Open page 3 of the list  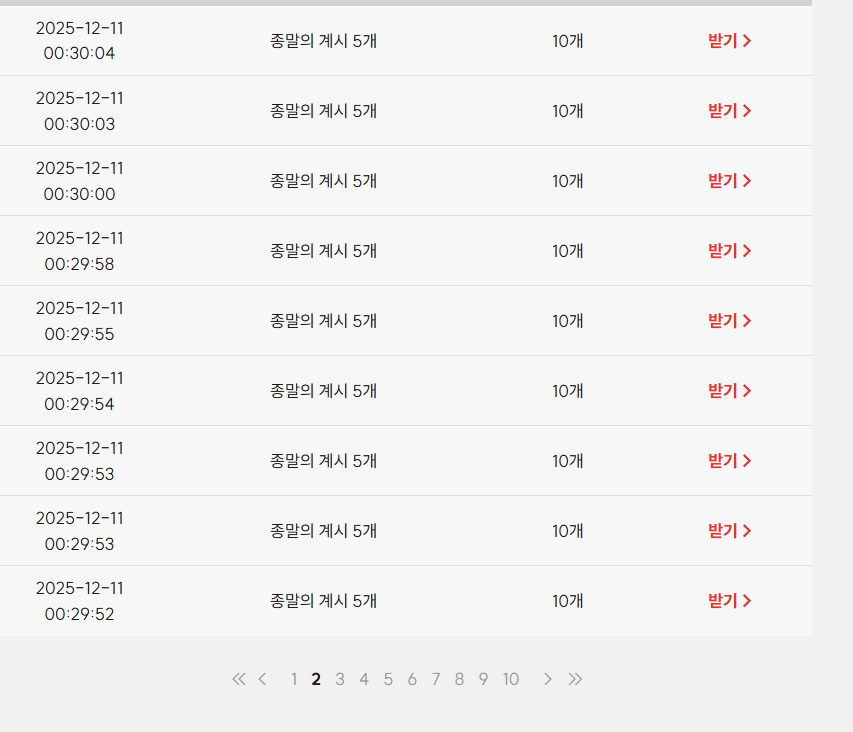pyautogui.click(x=340, y=679)
